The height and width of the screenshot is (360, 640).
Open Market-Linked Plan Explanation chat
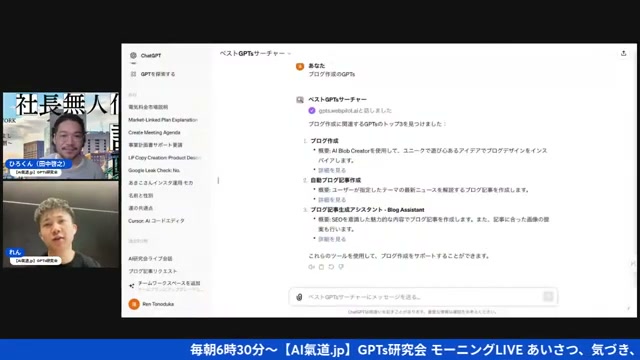pyautogui.click(x=163, y=120)
